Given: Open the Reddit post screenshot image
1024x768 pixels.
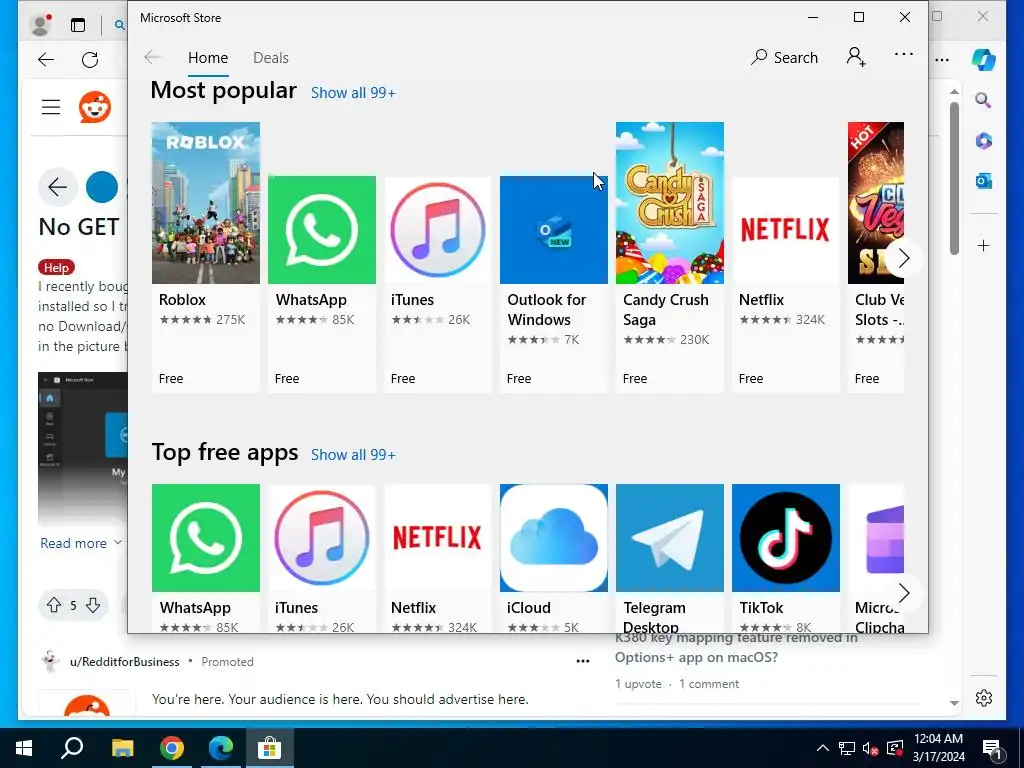Looking at the screenshot, I should 82,449.
